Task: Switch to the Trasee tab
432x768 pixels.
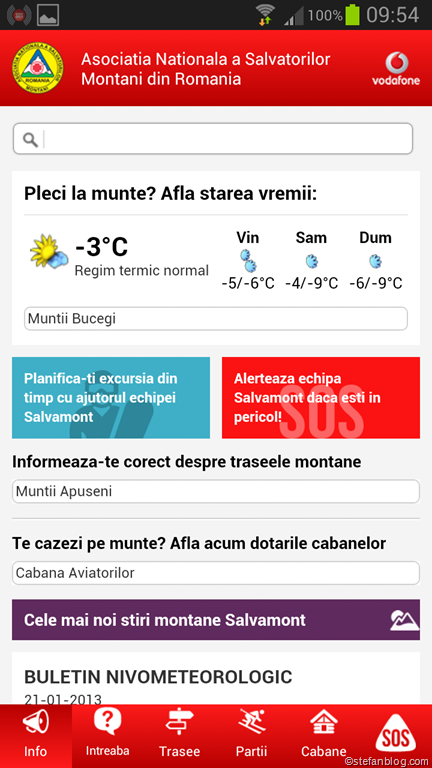Action: pos(179,736)
